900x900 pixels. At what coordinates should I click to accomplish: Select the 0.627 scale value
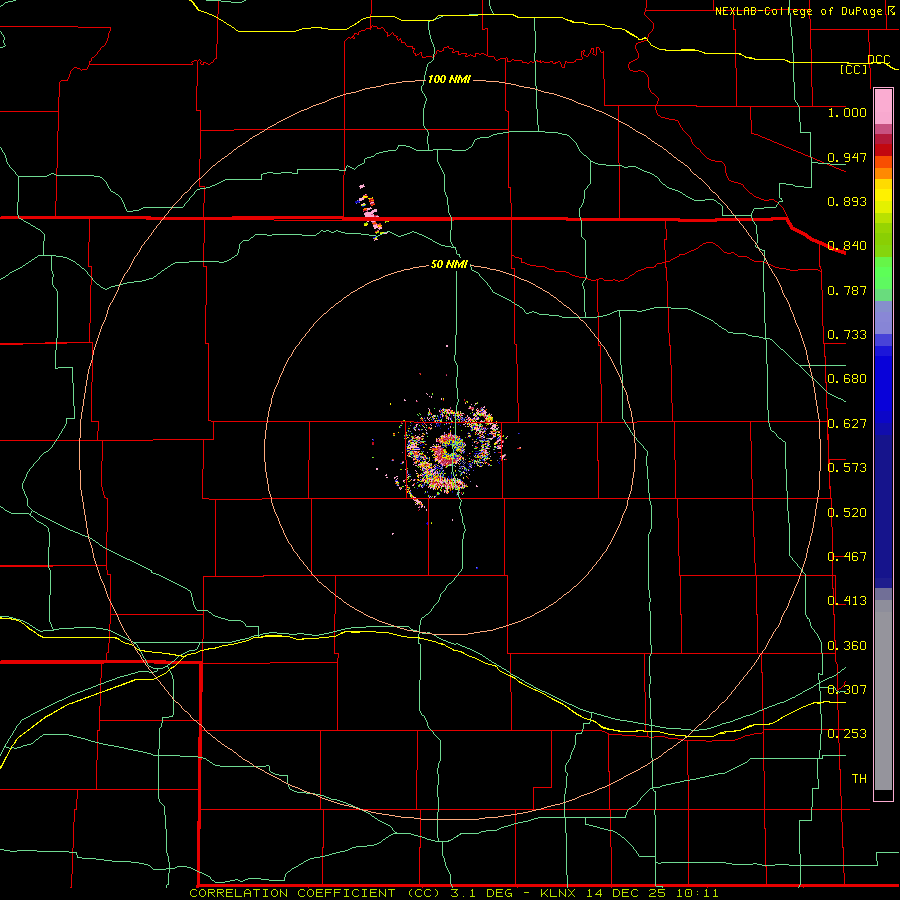click(x=847, y=424)
